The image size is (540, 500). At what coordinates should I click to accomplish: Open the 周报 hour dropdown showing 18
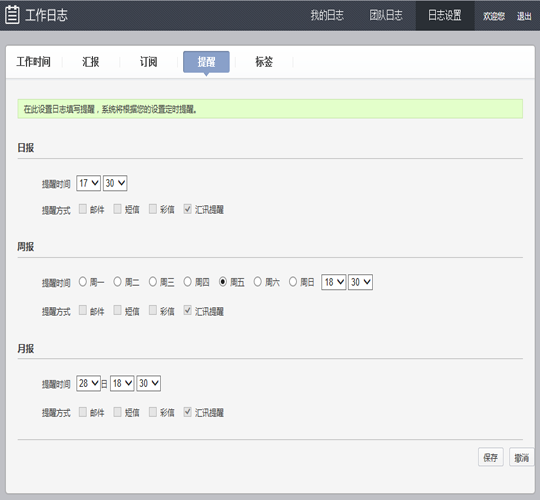pyautogui.click(x=333, y=282)
